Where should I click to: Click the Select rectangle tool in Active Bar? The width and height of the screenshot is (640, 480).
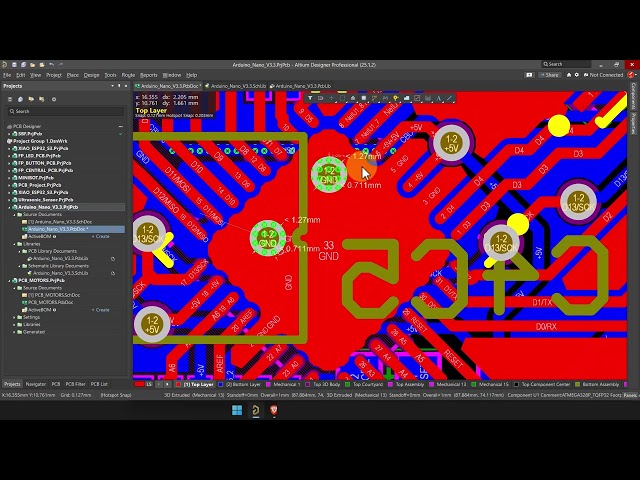[x=342, y=98]
